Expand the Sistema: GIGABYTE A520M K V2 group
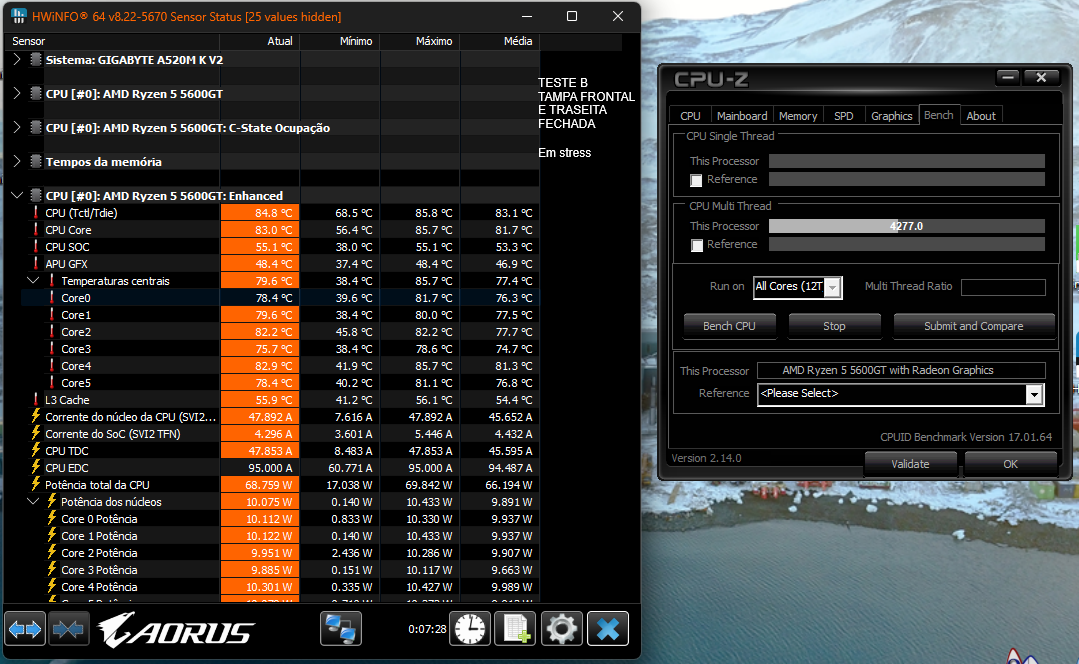 [17, 60]
